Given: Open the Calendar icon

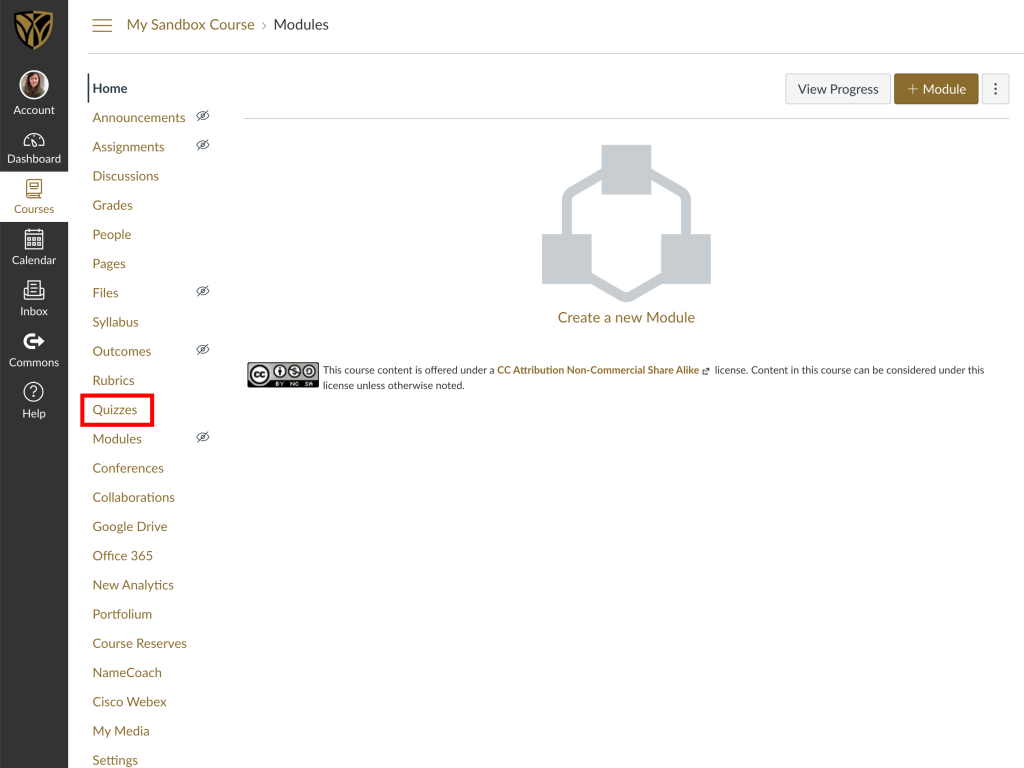Looking at the screenshot, I should coord(34,247).
